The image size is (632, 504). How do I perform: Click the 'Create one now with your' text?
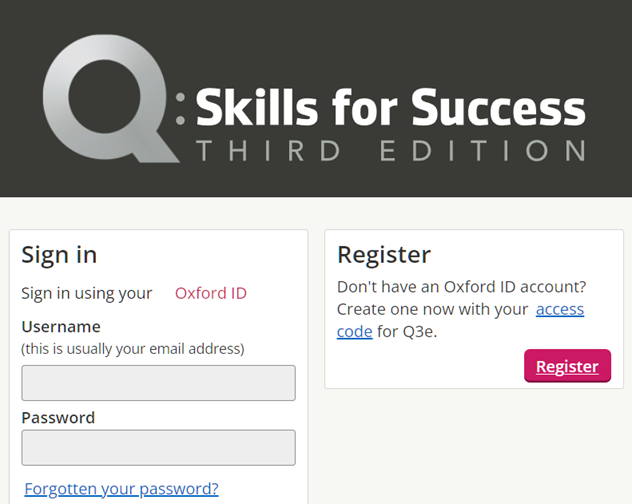432,309
